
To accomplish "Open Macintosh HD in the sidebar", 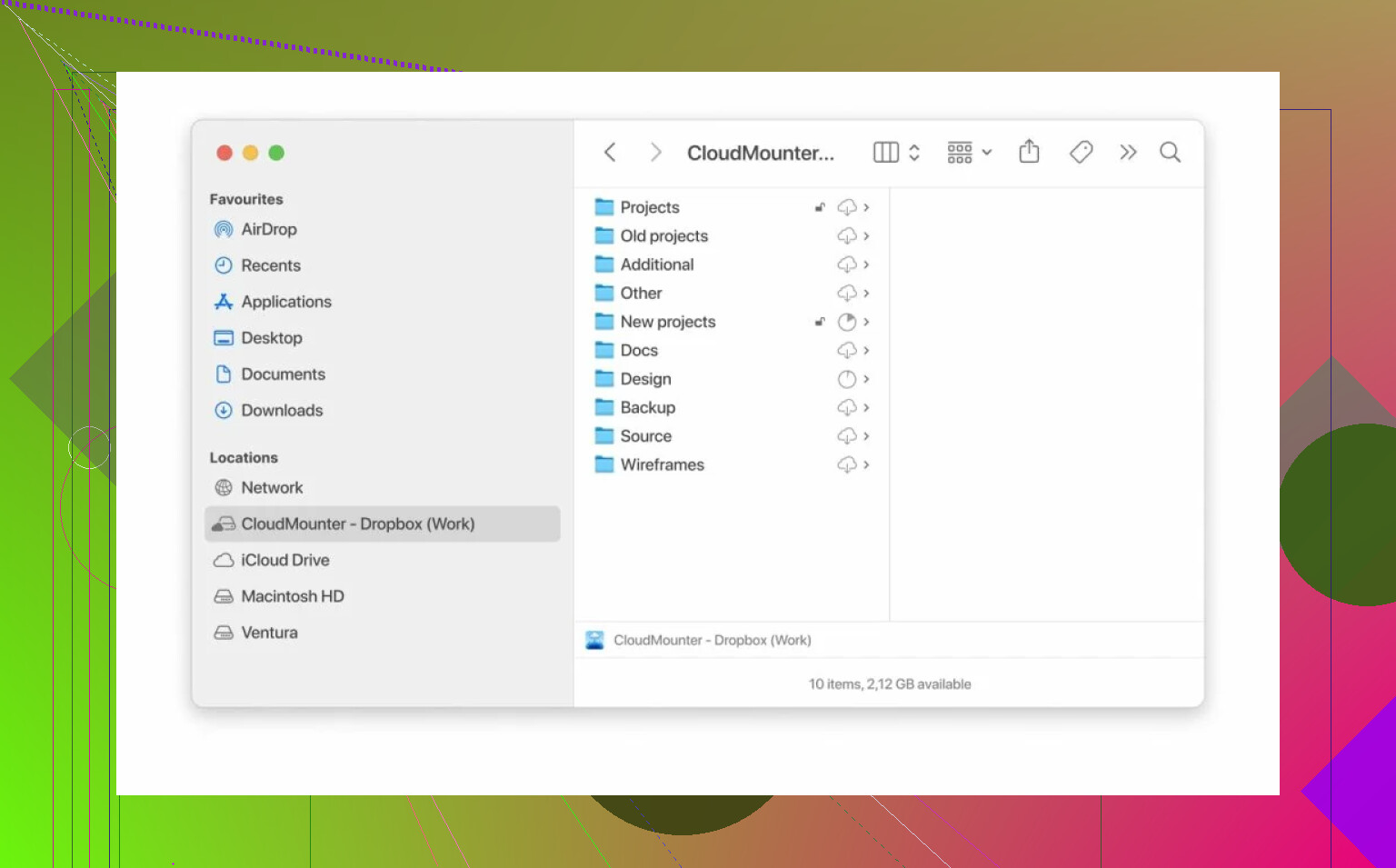I will point(292,596).
